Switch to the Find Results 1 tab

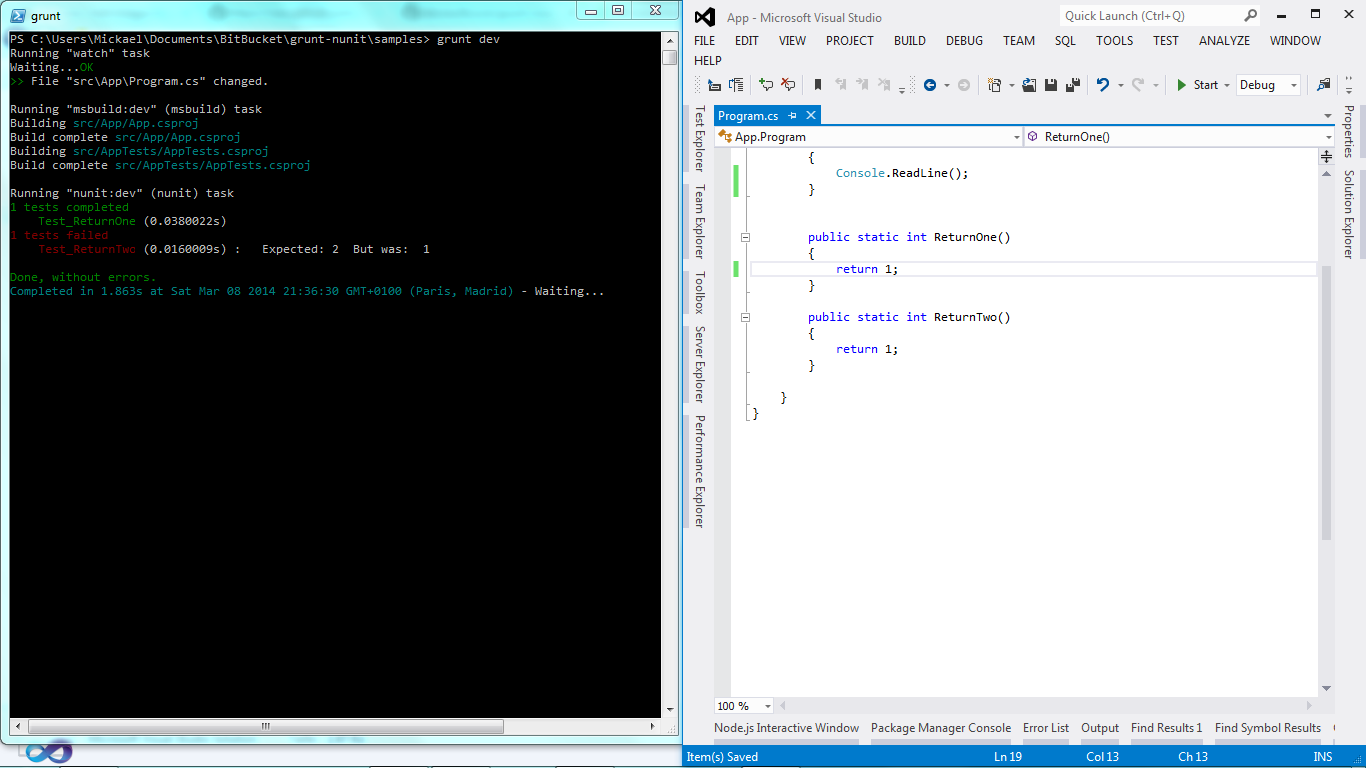pos(1167,728)
